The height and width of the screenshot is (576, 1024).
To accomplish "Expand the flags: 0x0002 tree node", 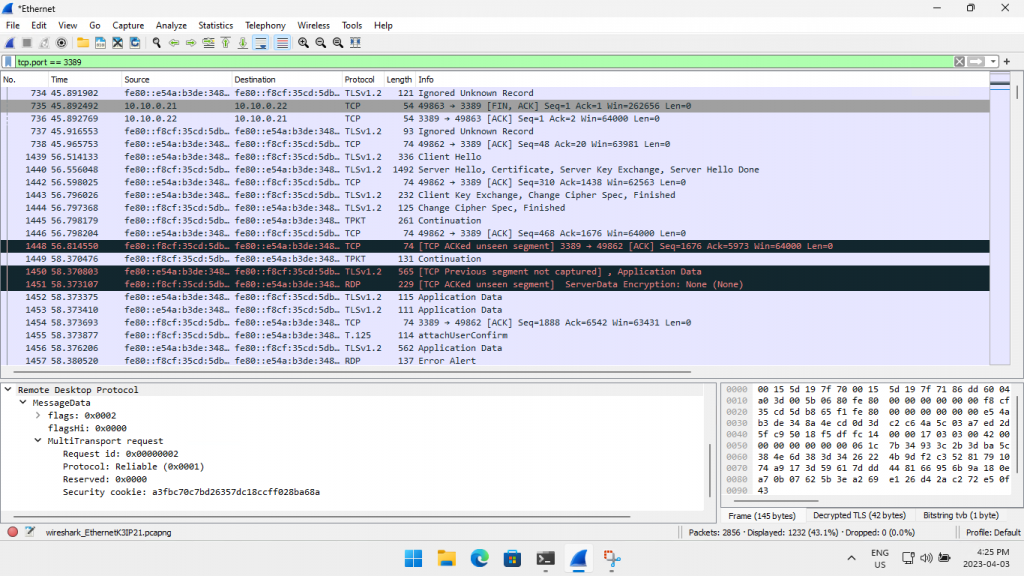I will [x=38, y=414].
